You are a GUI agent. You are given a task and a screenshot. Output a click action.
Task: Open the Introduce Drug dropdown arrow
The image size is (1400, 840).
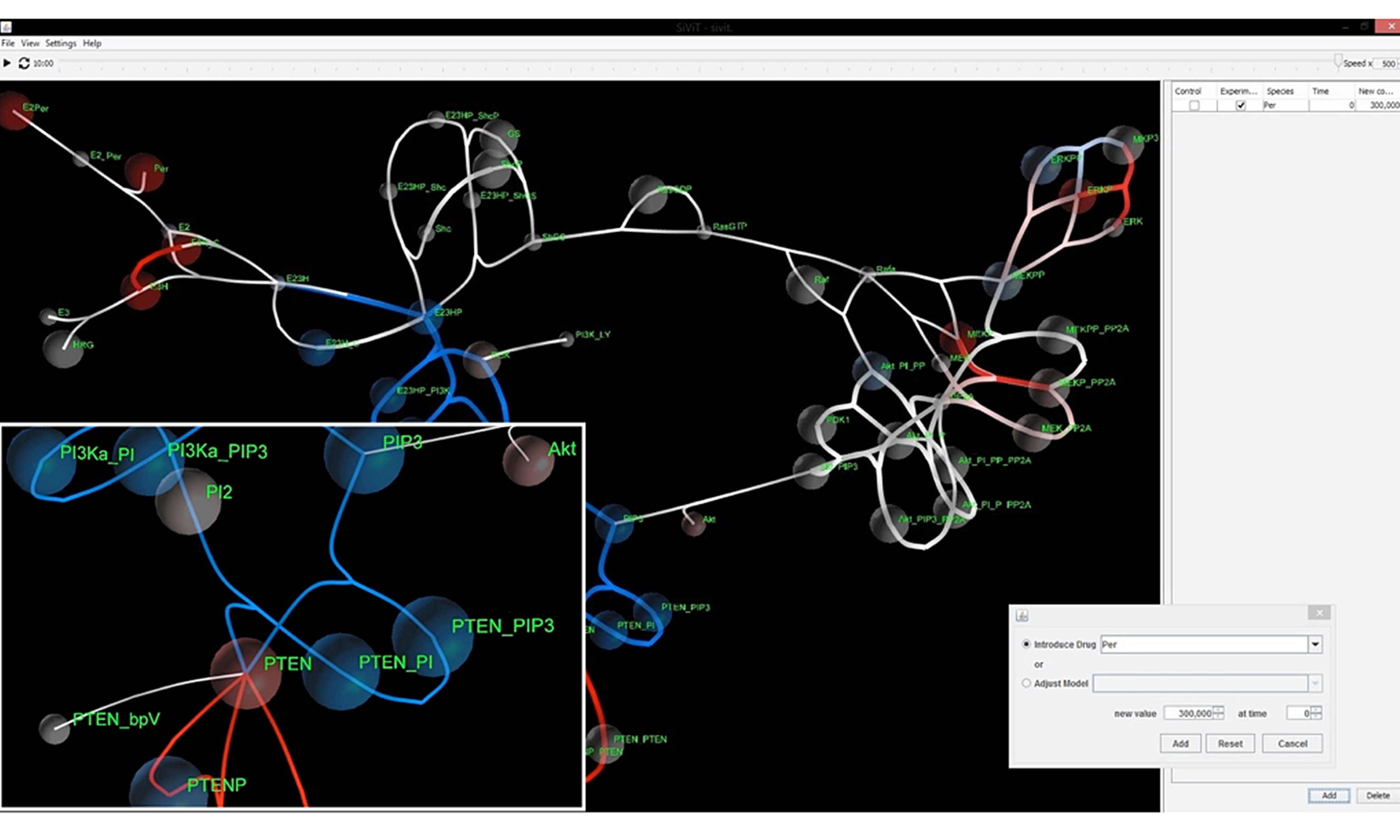pos(1315,644)
